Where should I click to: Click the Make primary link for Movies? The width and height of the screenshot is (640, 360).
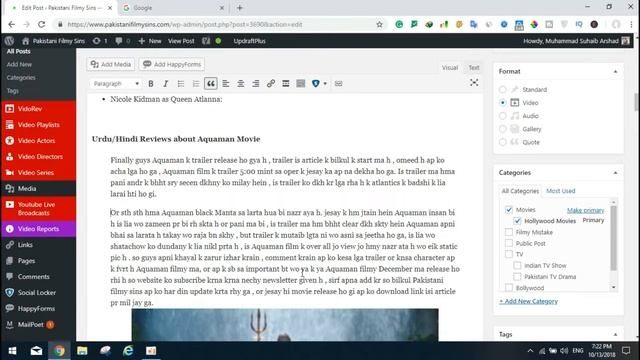click(x=585, y=210)
